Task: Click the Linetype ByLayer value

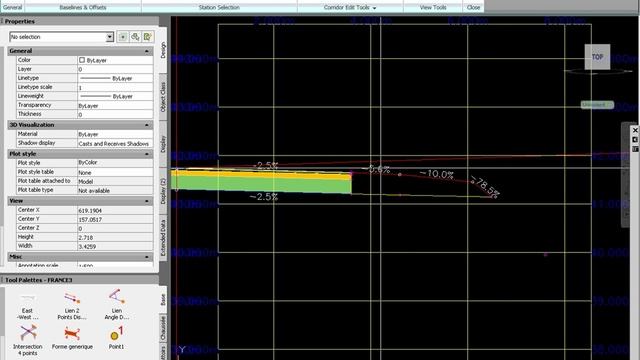Action: (x=115, y=78)
